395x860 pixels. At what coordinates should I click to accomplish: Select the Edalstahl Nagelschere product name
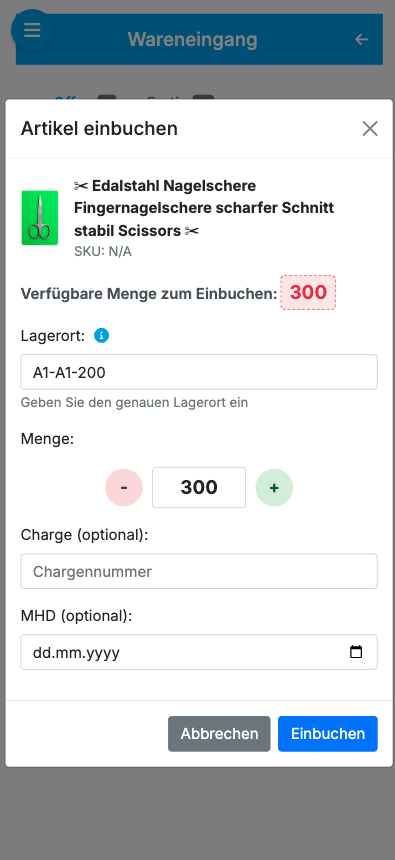(x=204, y=208)
